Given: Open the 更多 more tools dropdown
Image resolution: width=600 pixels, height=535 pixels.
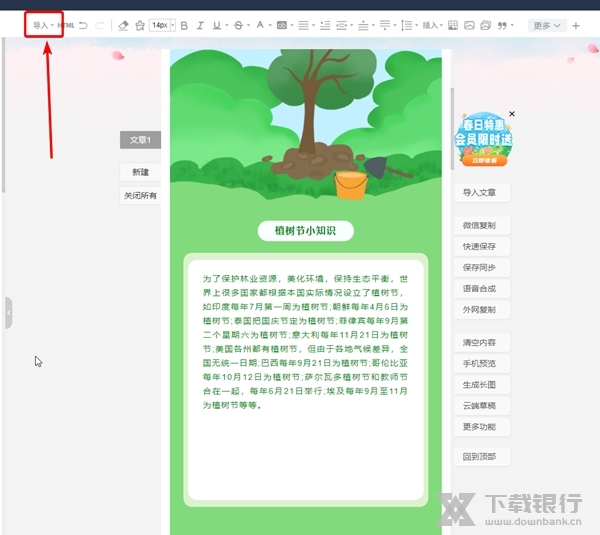Looking at the screenshot, I should point(547,26).
